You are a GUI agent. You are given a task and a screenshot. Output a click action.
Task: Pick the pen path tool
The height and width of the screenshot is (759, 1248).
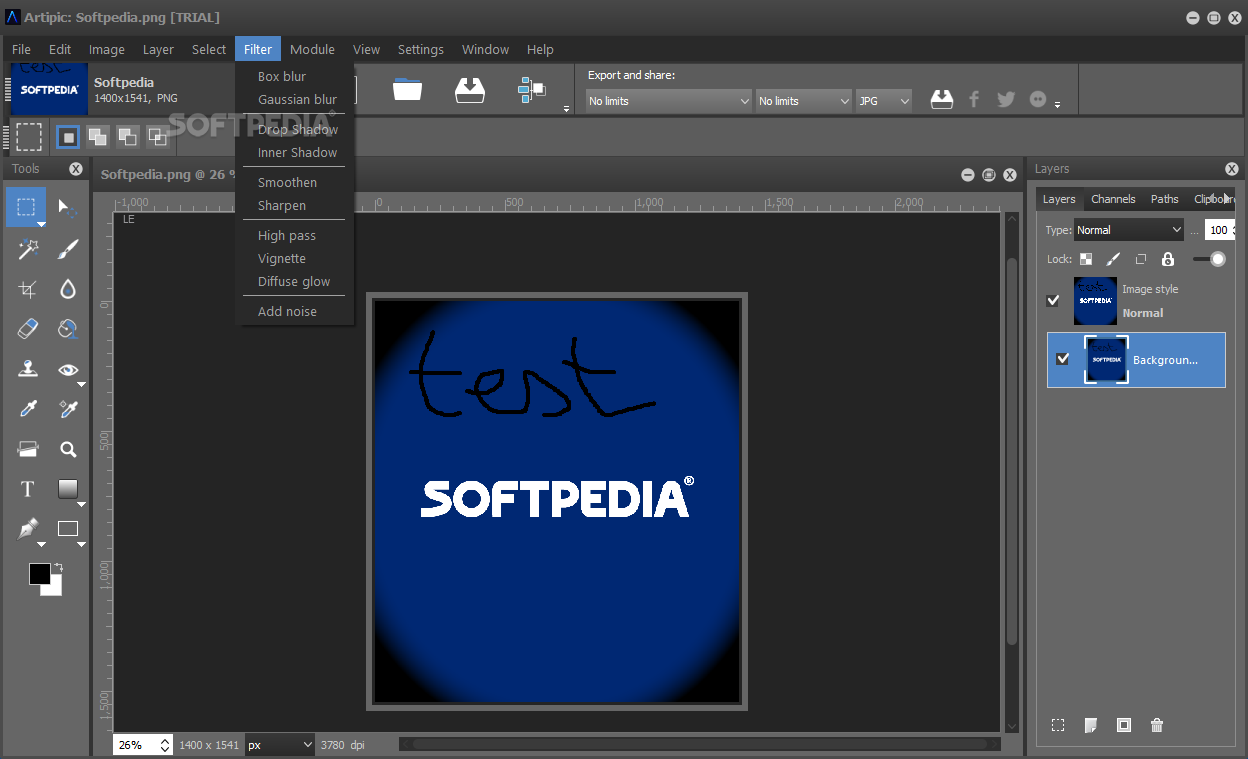pyautogui.click(x=27, y=529)
